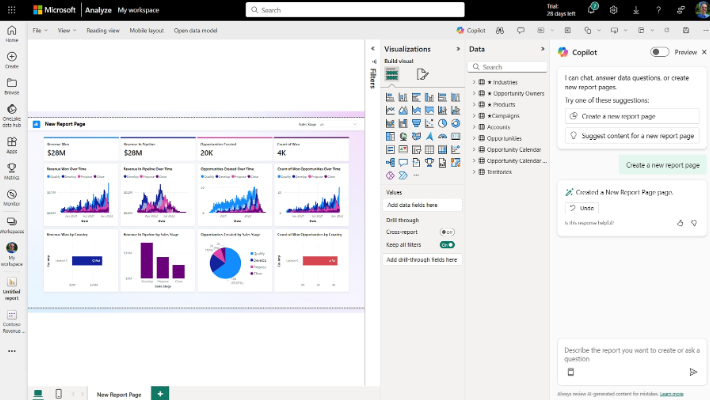The height and width of the screenshot is (400, 710).
Task: Select the matrix visual
Action: 442,149
